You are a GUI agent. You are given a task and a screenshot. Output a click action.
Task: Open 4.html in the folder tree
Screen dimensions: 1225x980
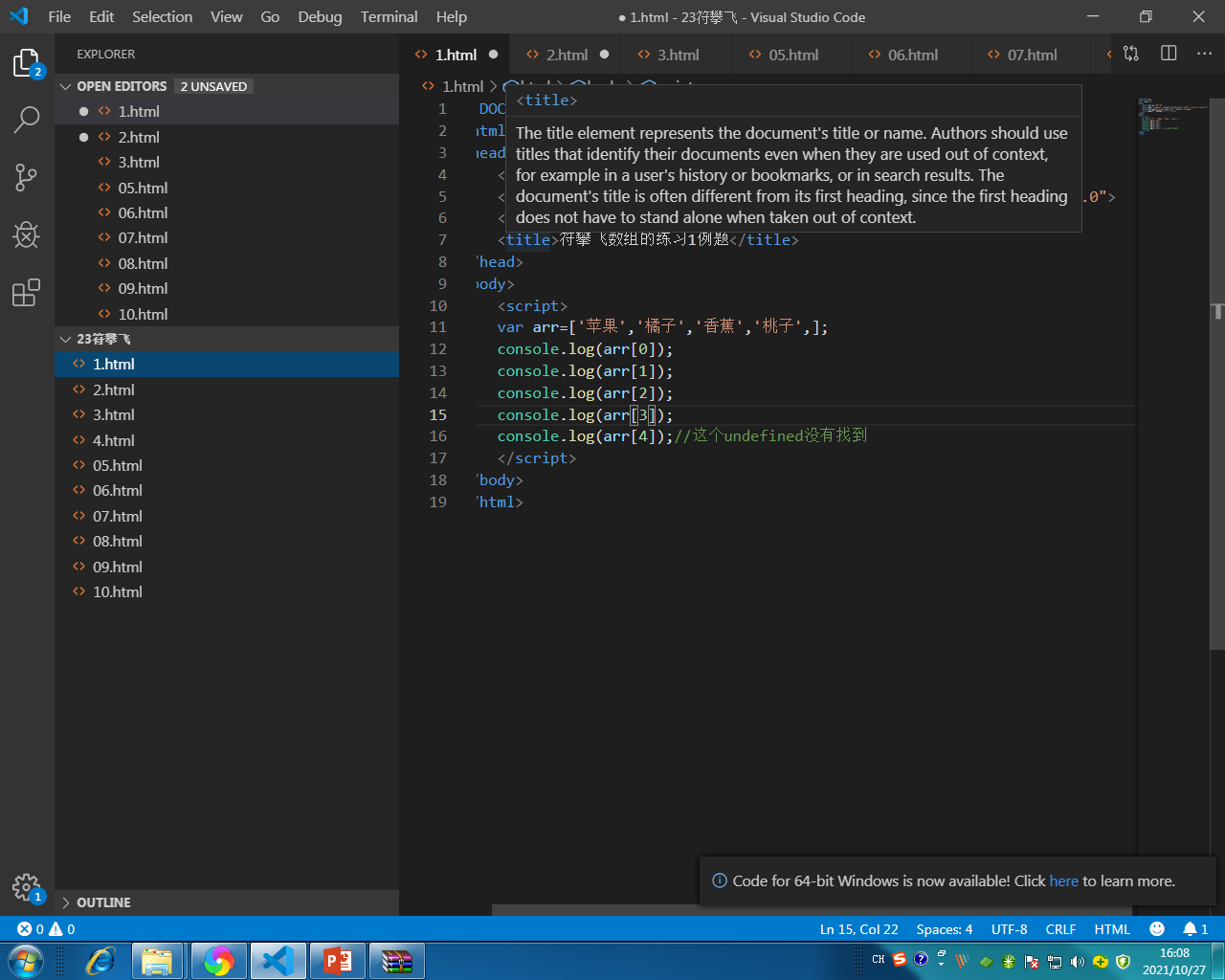point(227,440)
